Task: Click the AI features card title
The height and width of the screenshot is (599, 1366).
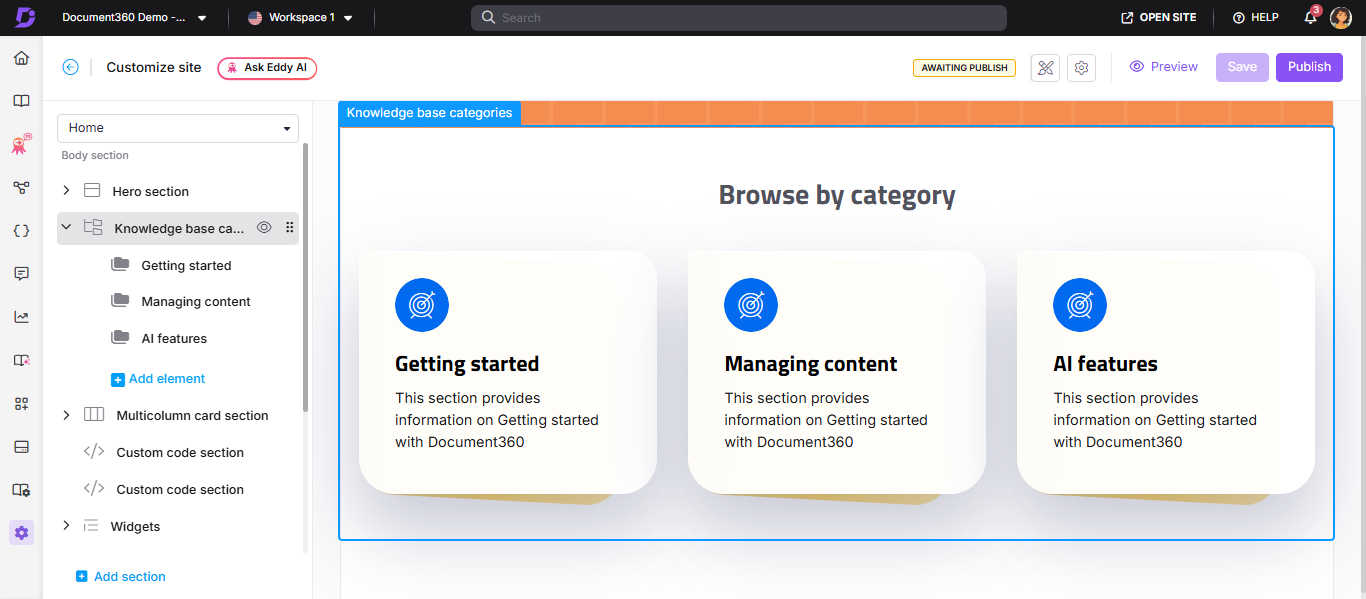Action: 1105,364
